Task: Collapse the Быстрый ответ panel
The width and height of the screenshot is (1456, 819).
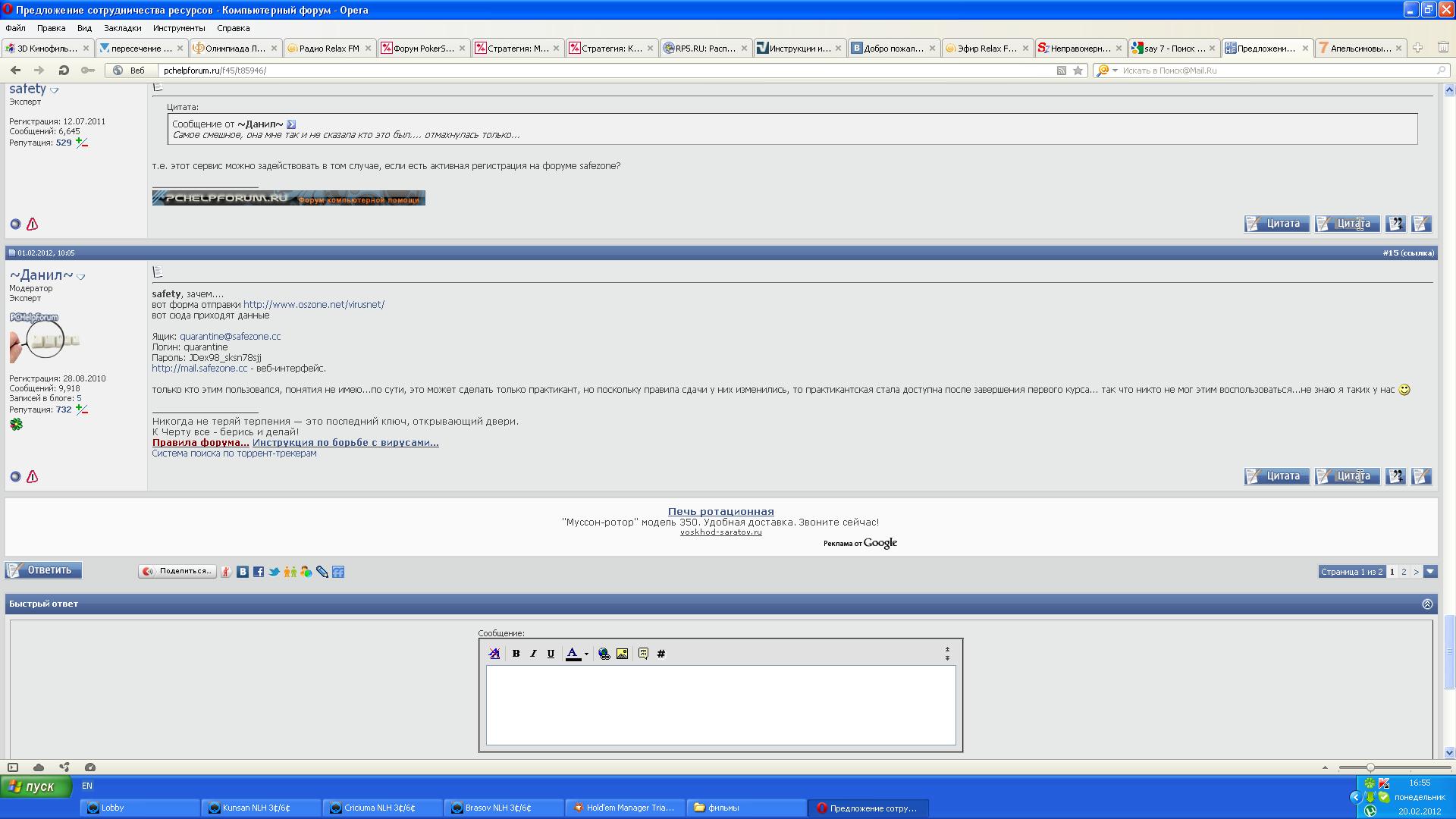Action: coord(1427,604)
